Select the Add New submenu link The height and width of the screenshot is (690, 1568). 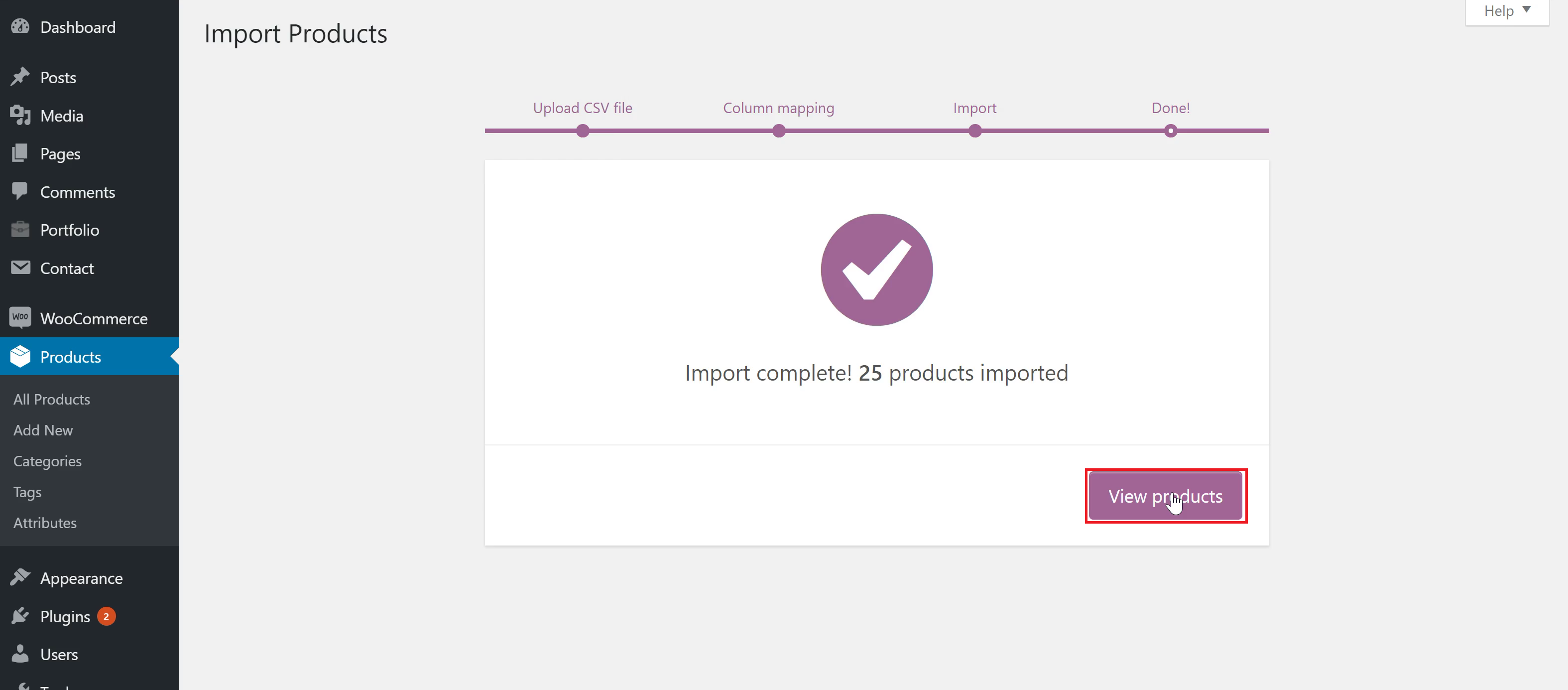coord(43,430)
